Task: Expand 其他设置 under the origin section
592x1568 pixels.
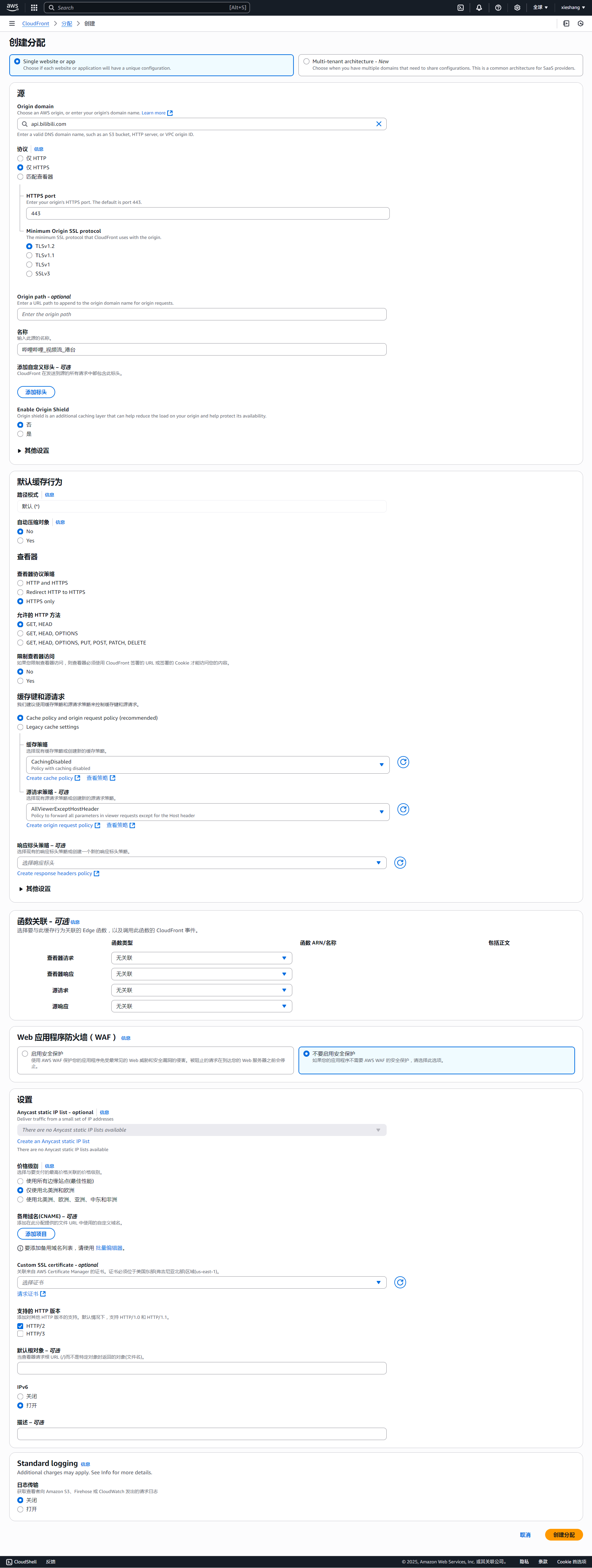Action: click(36, 451)
